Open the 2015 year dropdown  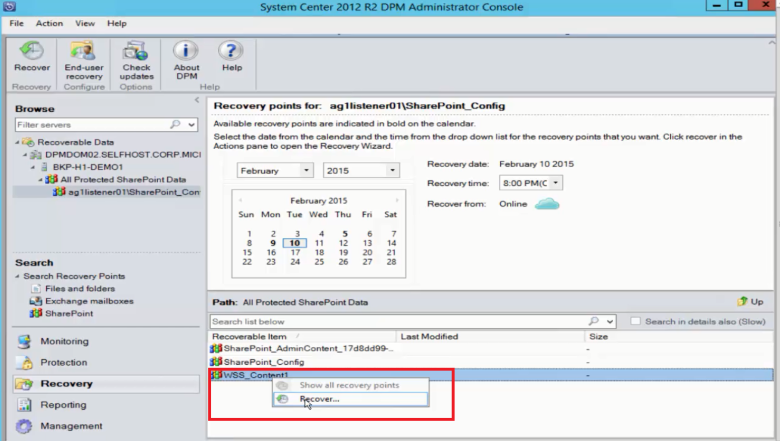point(392,171)
